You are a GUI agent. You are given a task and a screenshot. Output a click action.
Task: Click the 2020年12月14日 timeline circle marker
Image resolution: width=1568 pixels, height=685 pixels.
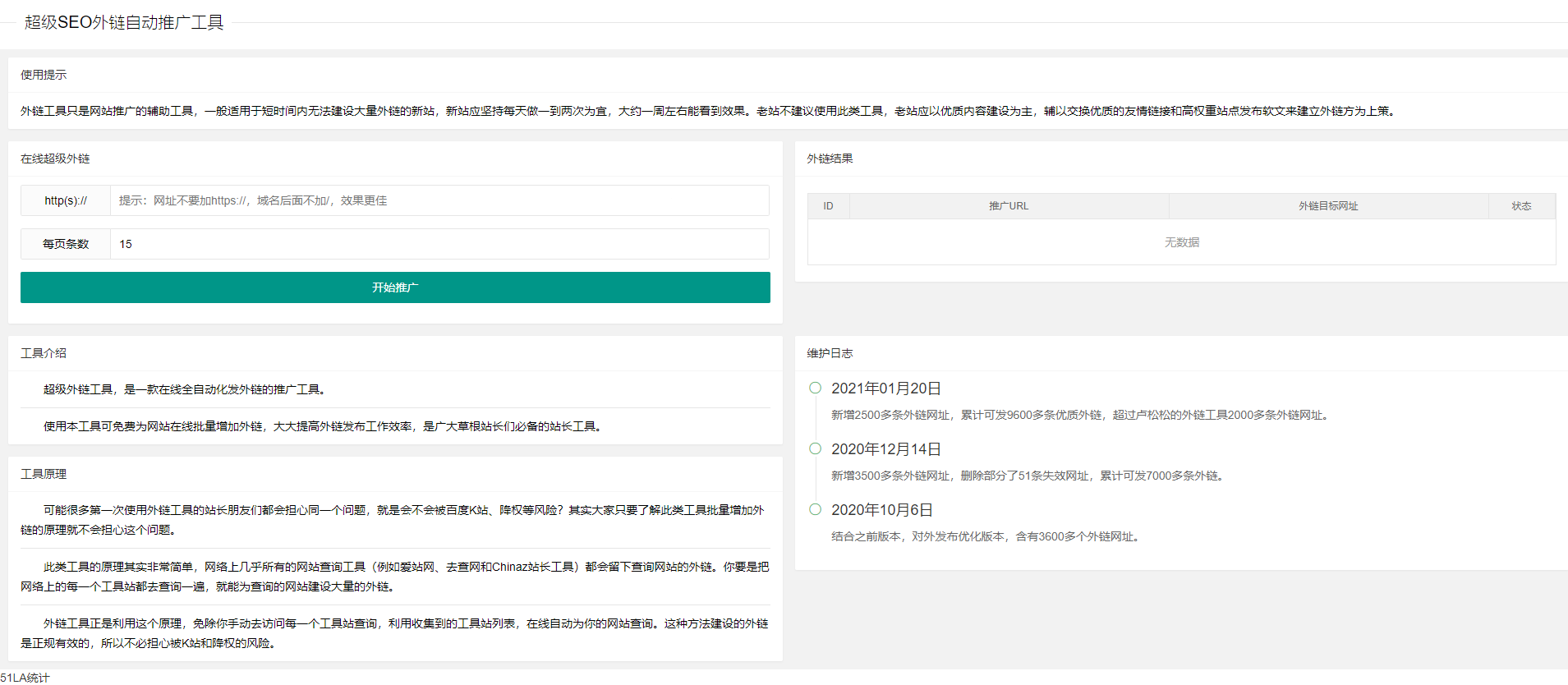(x=815, y=448)
